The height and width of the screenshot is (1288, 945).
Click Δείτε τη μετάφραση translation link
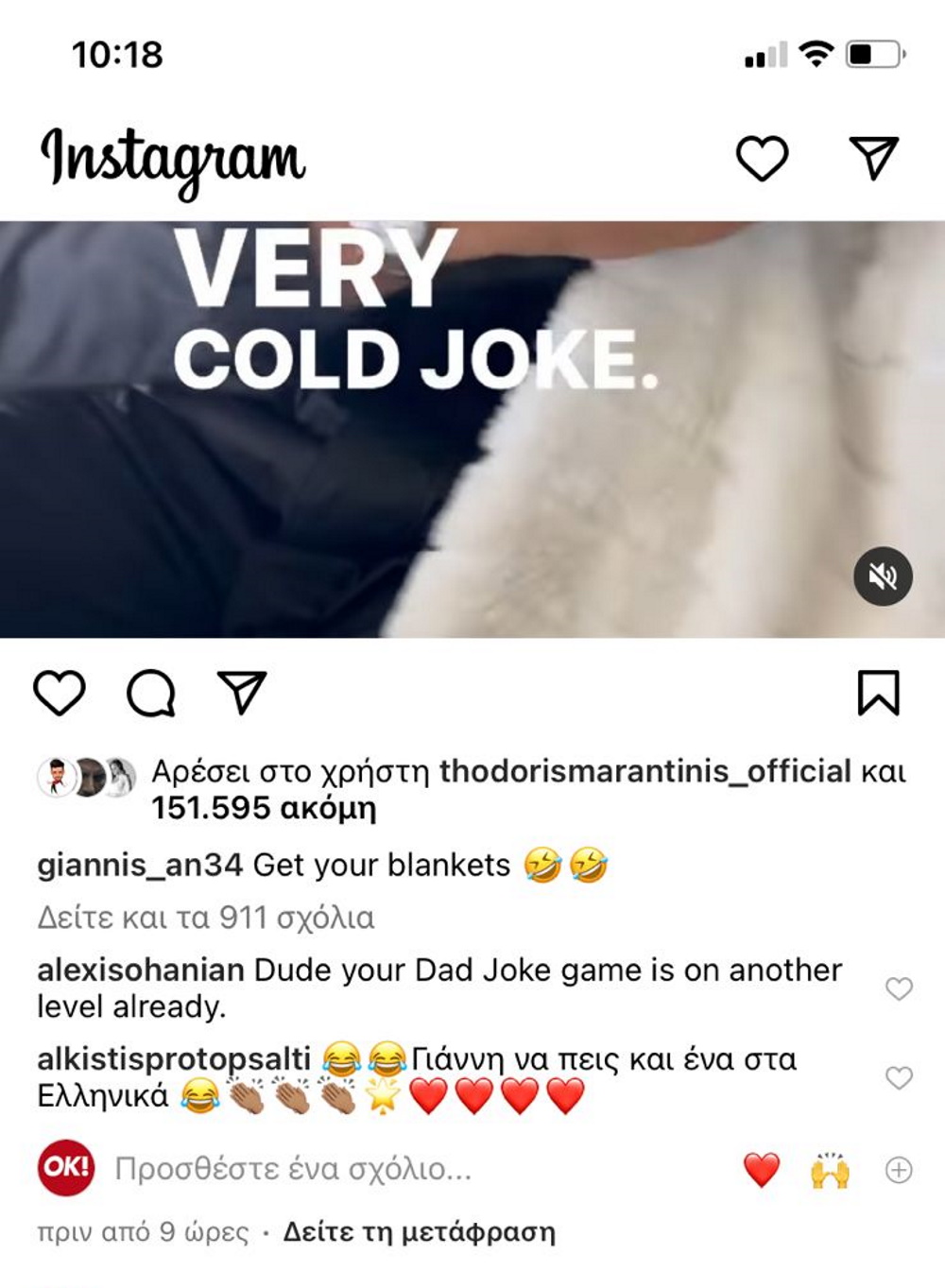[x=420, y=1232]
